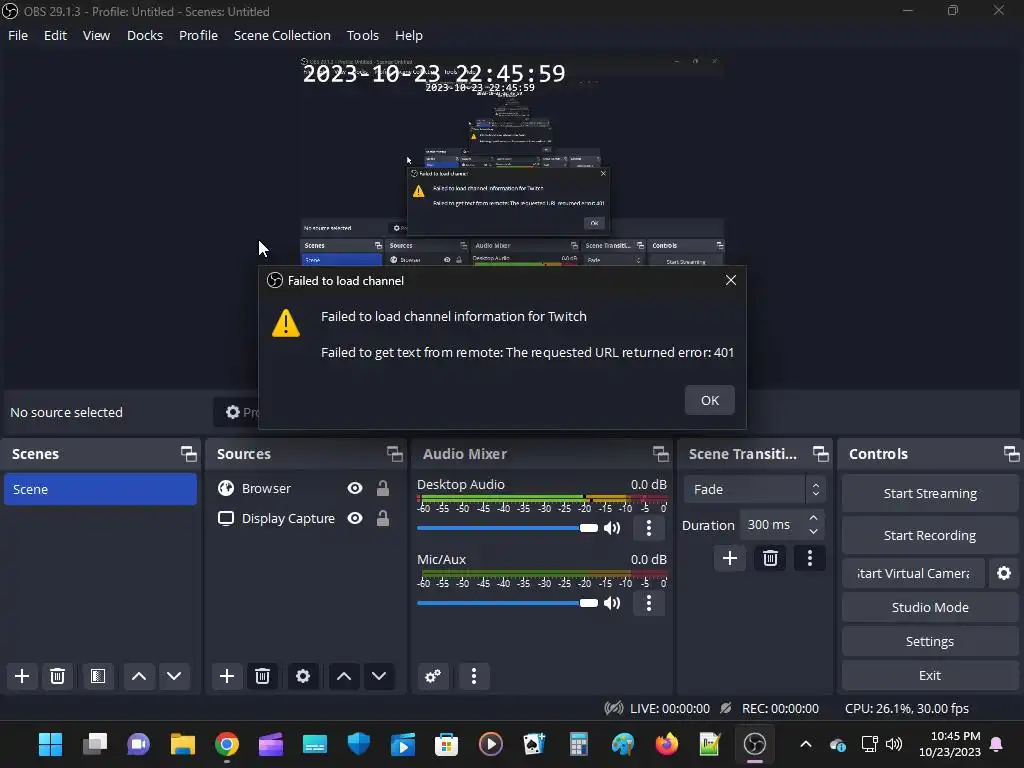Open Firefox from taskbar

coord(667,744)
